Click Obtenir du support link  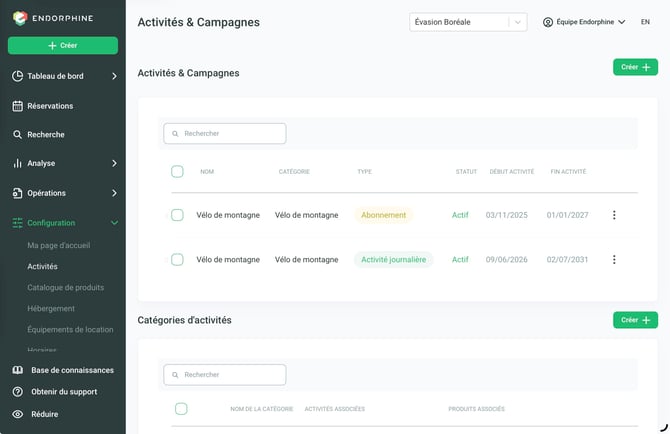tap(64, 392)
